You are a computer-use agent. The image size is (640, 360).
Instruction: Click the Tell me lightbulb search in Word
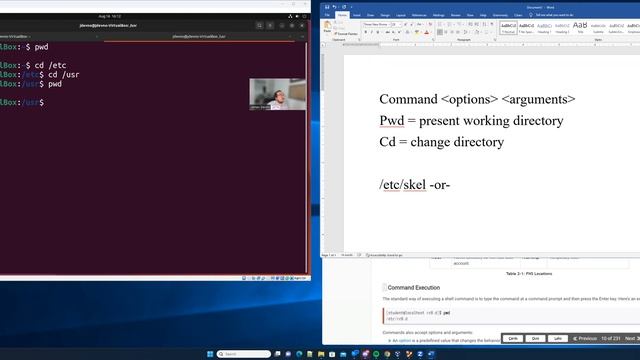point(531,15)
